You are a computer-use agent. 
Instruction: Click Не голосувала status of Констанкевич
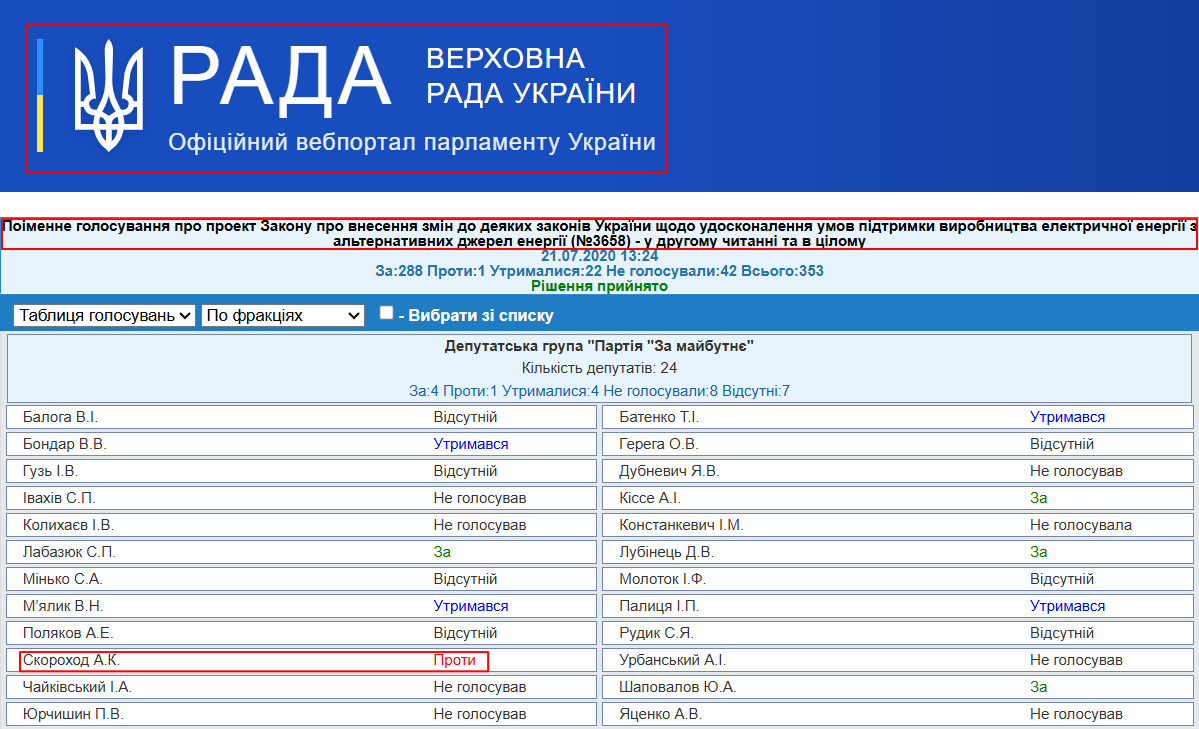[x=1080, y=525]
